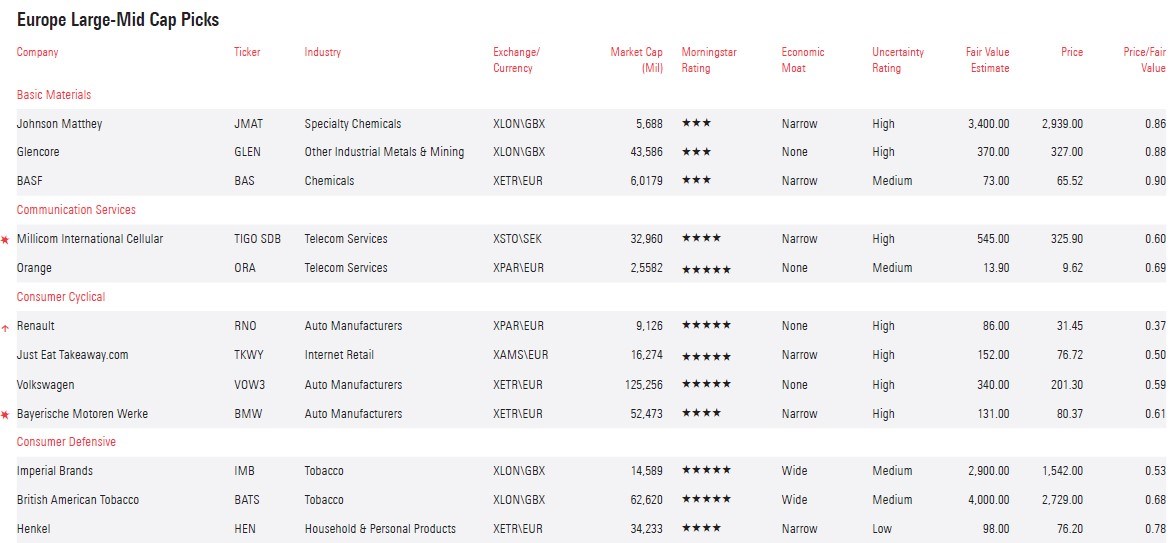Click the red star marker beside Millicom

click(x=5, y=240)
